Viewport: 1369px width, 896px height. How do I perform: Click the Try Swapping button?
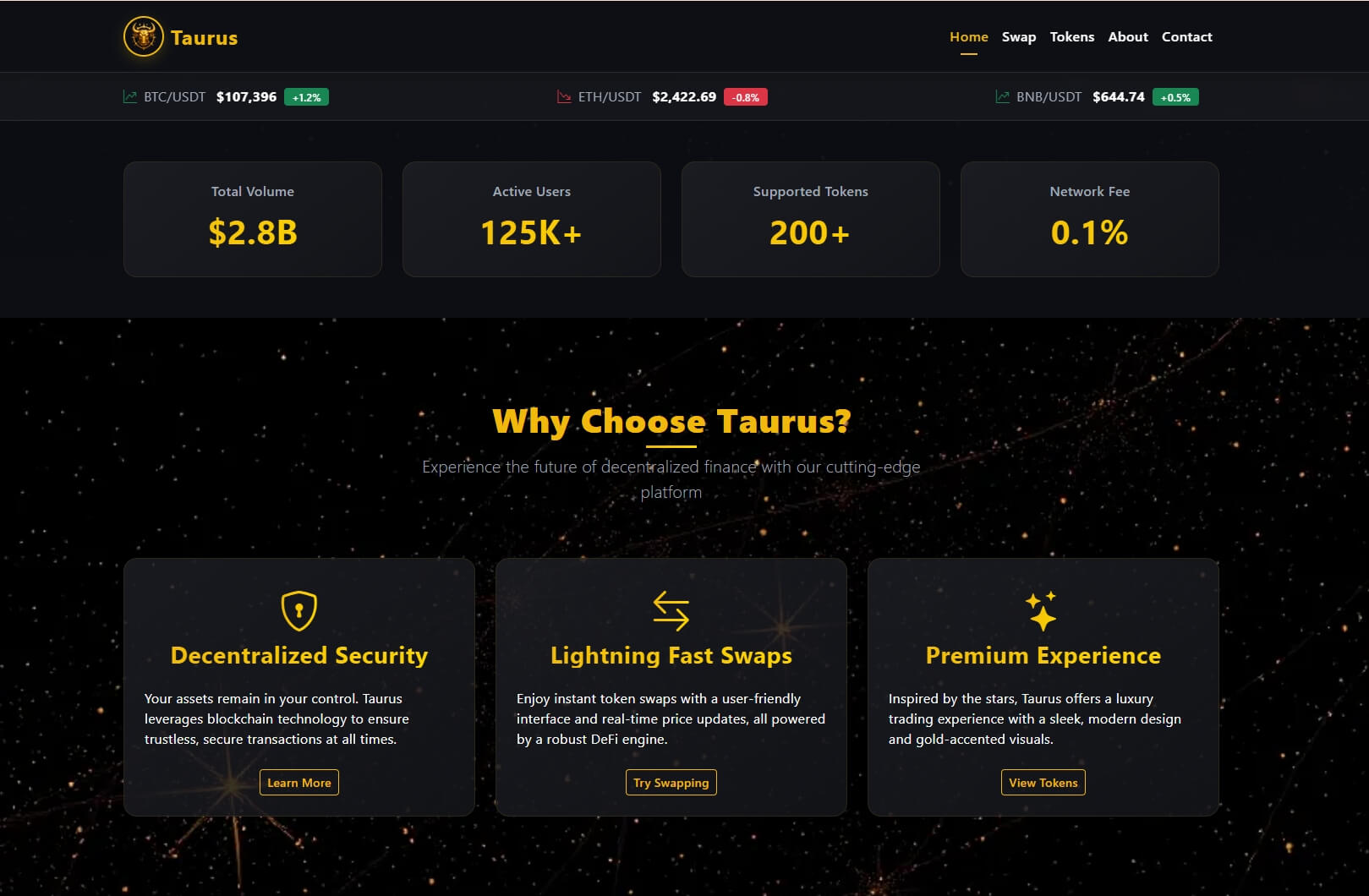(671, 783)
